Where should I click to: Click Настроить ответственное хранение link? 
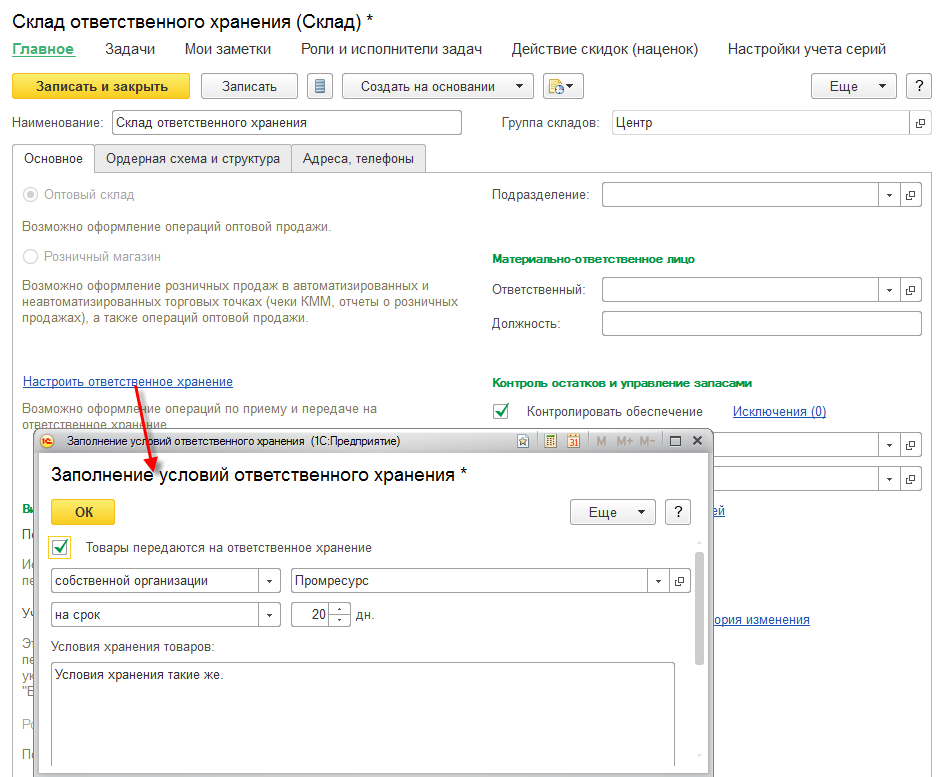[128, 382]
